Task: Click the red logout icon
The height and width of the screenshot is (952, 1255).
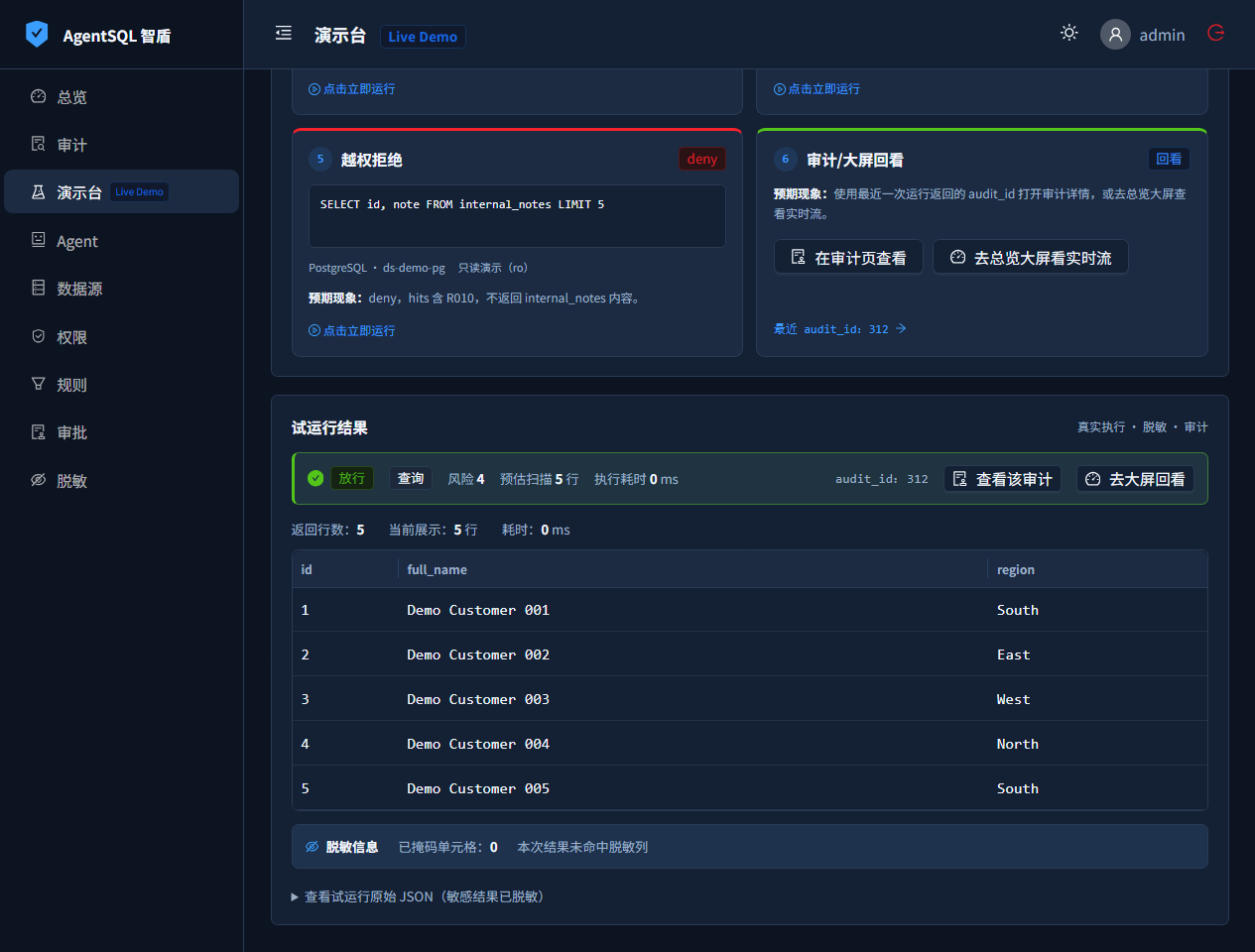Action: (x=1215, y=33)
